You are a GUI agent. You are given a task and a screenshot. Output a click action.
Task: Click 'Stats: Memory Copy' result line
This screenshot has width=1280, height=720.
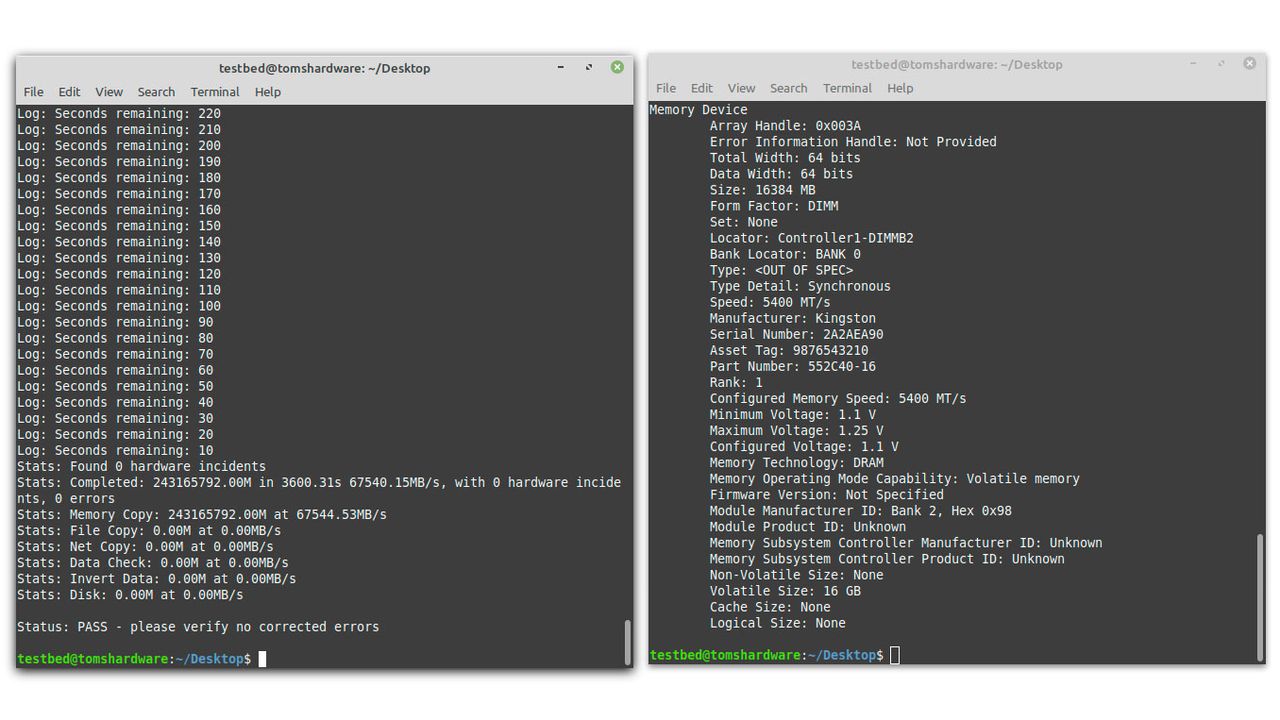pyautogui.click(x=202, y=514)
